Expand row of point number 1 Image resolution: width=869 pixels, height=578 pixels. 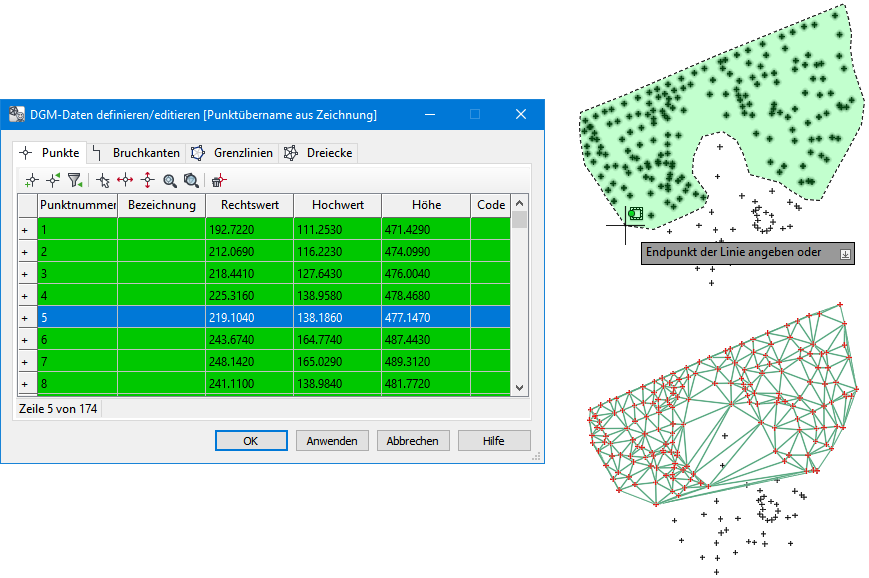click(x=25, y=230)
